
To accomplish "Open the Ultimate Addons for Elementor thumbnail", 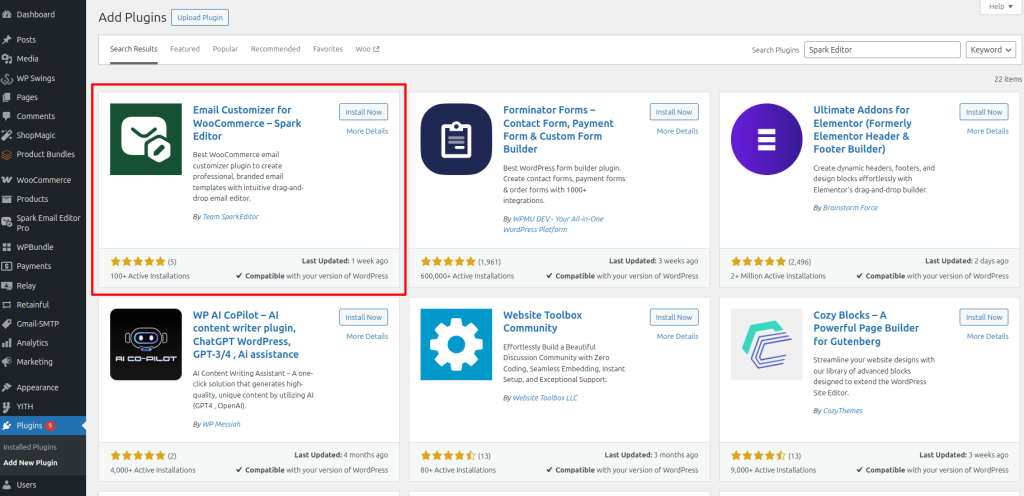I will pos(767,139).
